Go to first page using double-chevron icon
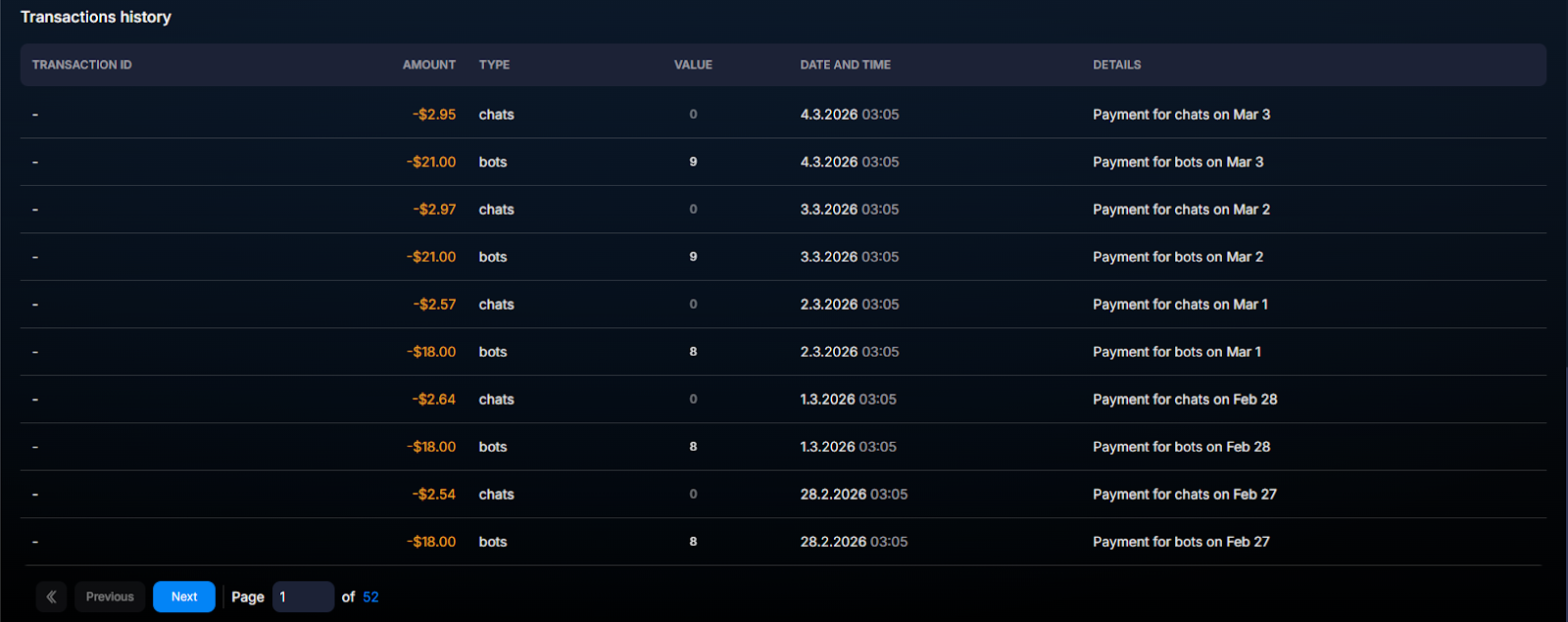 [51, 597]
